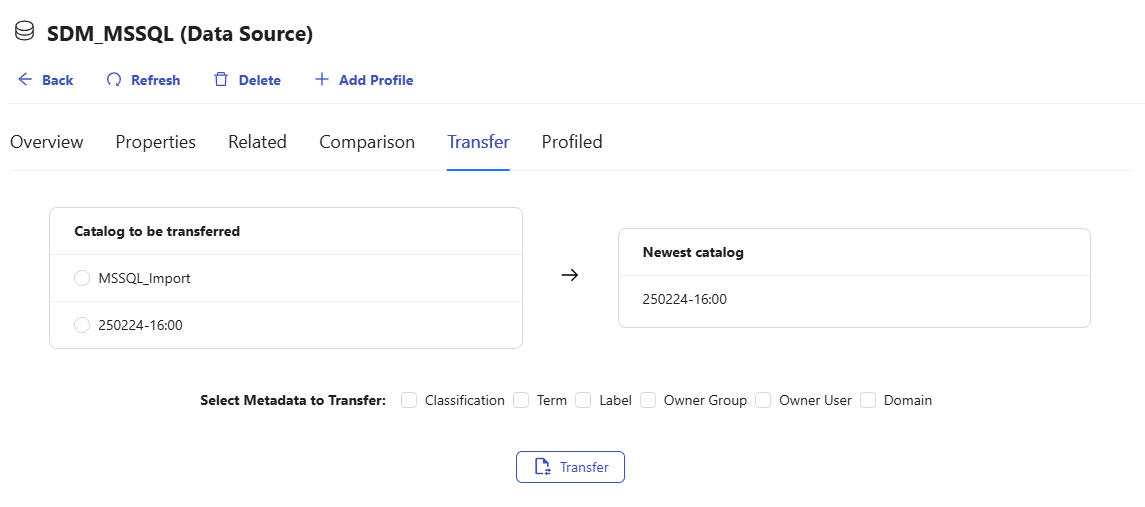
Task: Toggle the Domain metadata checkbox
Action: (x=868, y=400)
